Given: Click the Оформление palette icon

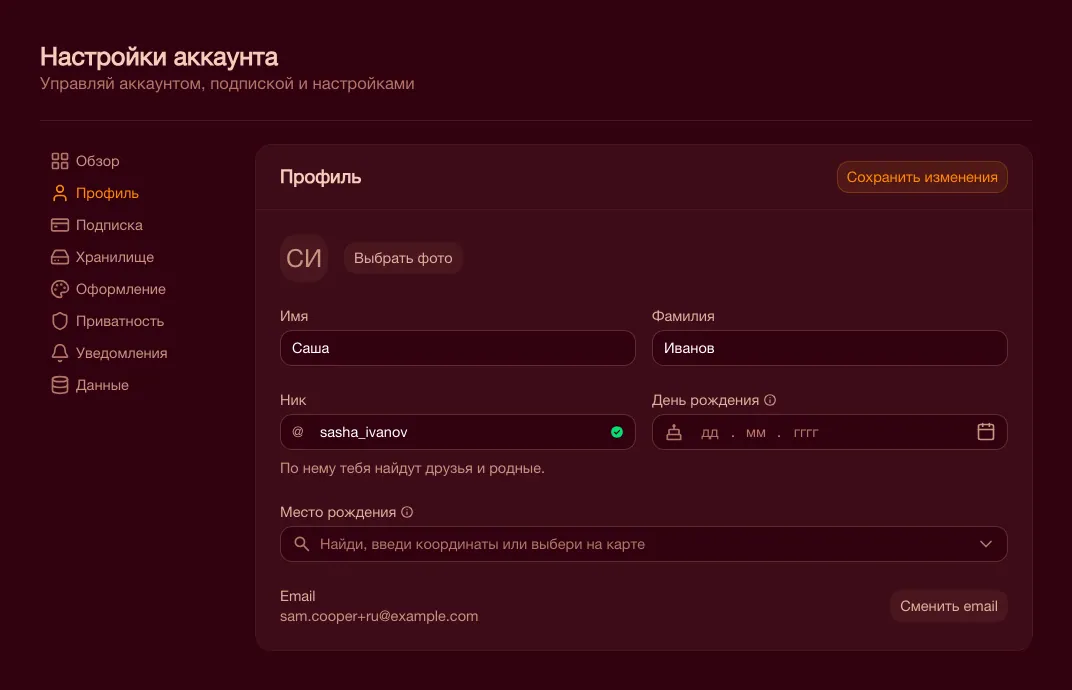Looking at the screenshot, I should (59, 289).
